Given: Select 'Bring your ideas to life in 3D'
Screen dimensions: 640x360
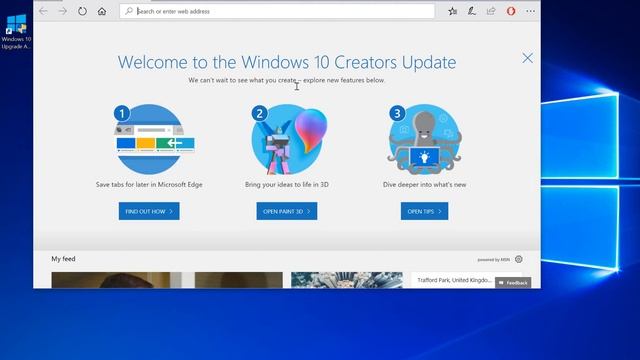Looking at the screenshot, I should click(287, 184).
